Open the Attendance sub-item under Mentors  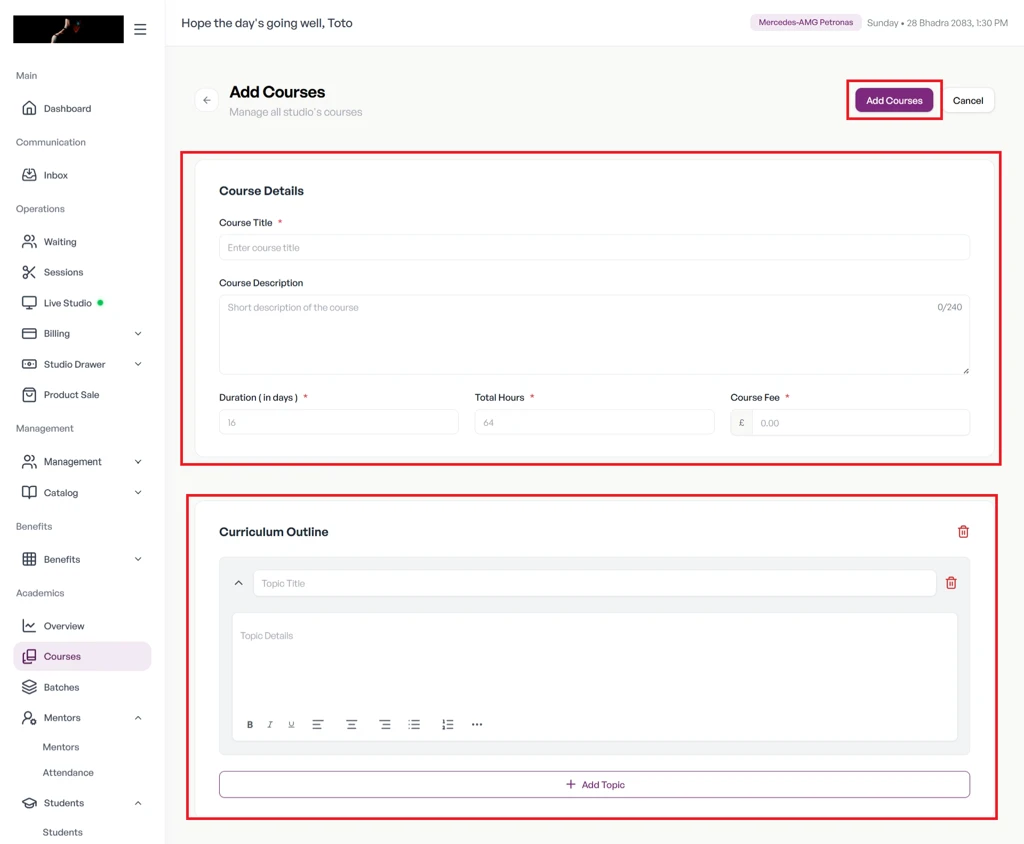click(68, 772)
